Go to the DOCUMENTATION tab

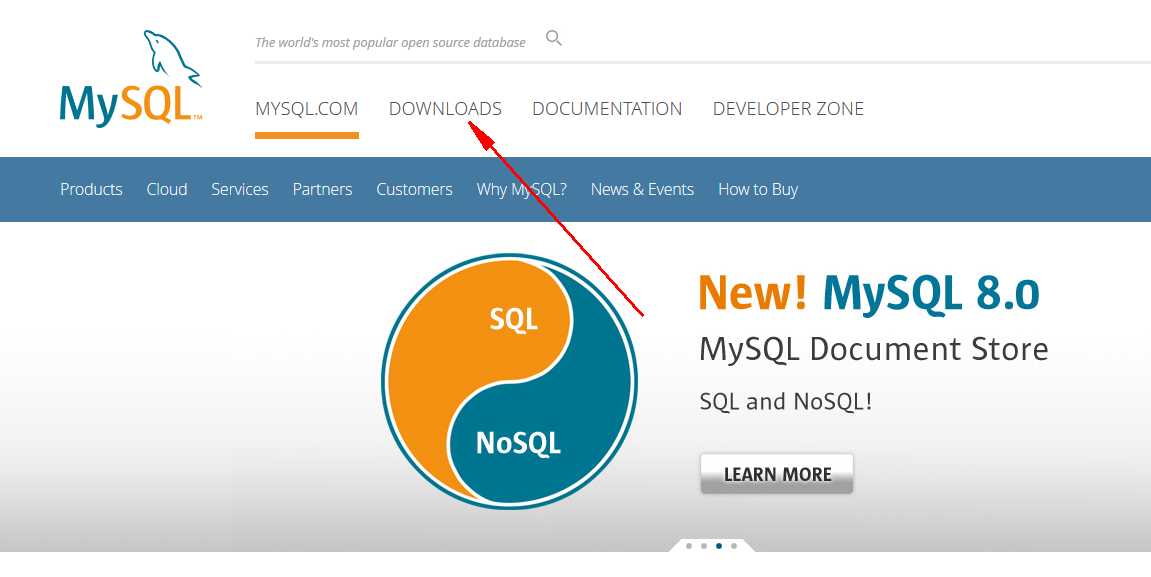tap(607, 109)
